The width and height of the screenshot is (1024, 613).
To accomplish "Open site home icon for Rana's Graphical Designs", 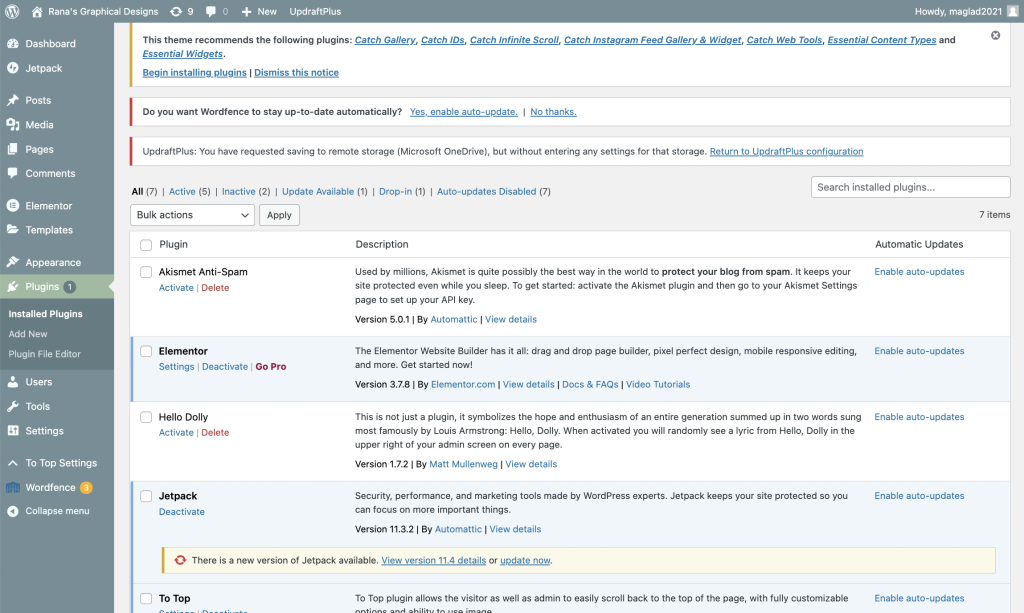I will [x=37, y=11].
